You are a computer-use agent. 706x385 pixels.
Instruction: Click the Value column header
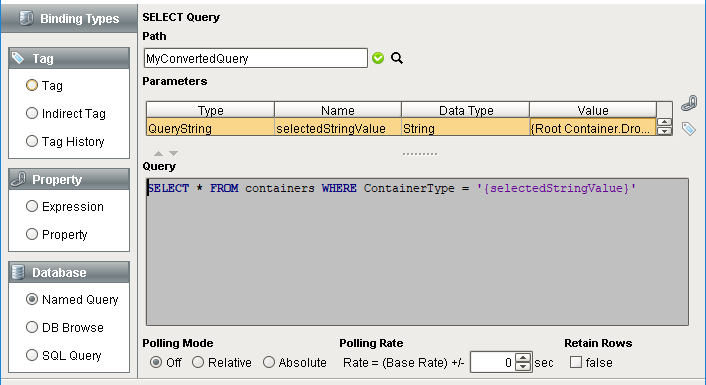593,110
